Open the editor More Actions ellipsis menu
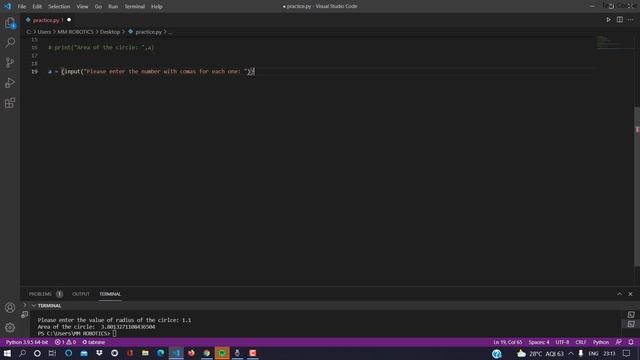The image size is (640, 360). coord(631,20)
